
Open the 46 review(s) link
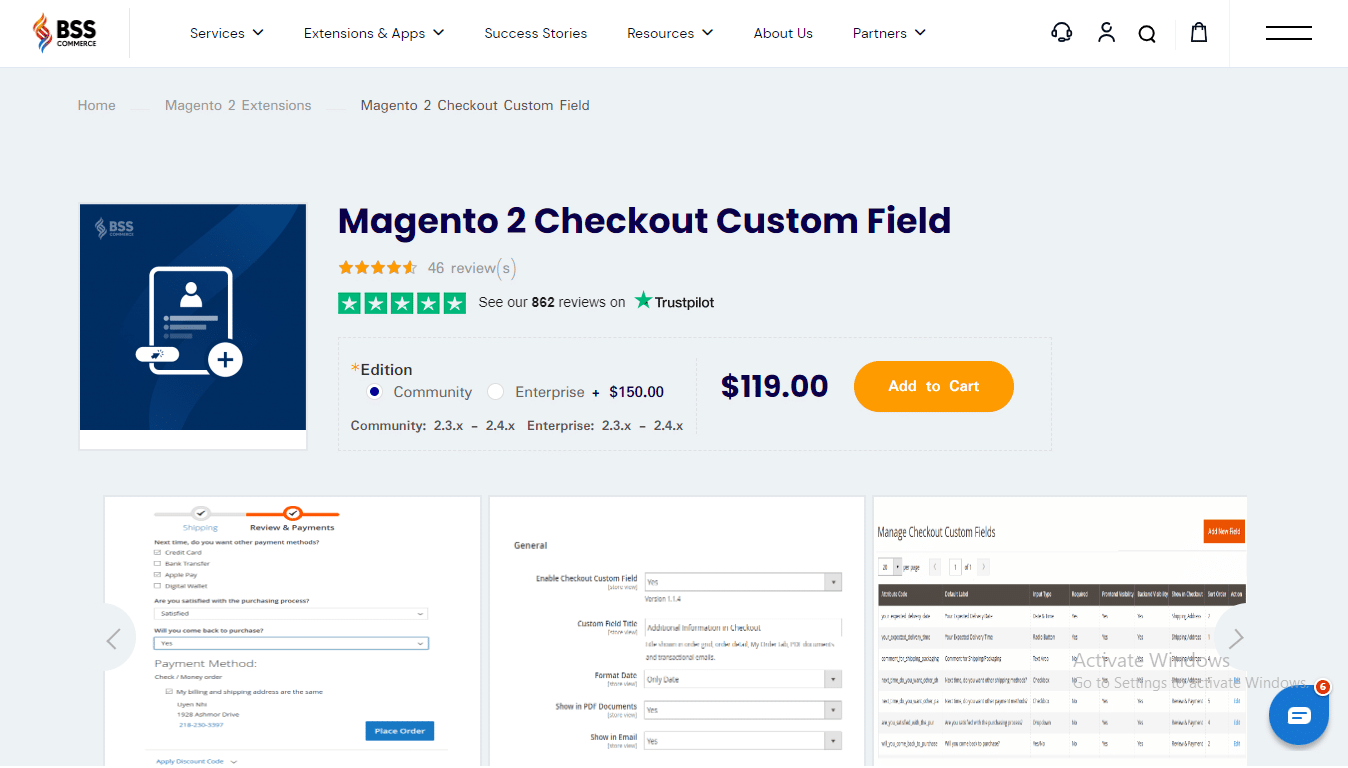coord(472,268)
